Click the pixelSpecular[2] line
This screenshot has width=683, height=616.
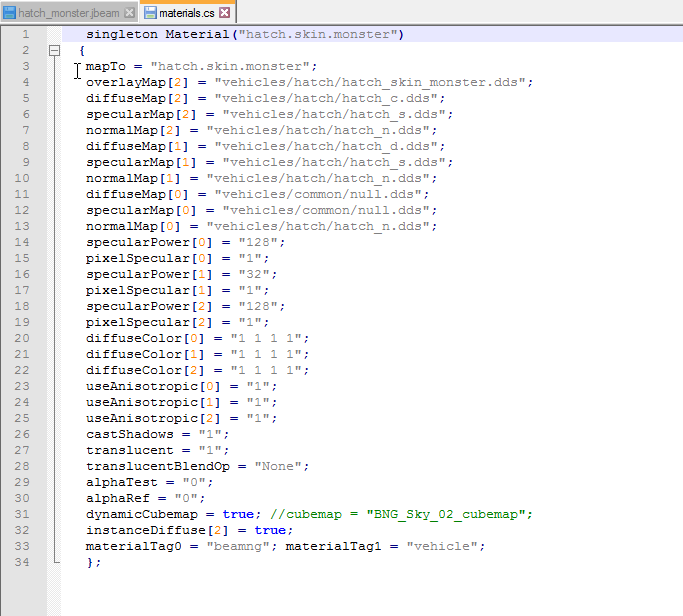[x=177, y=322]
